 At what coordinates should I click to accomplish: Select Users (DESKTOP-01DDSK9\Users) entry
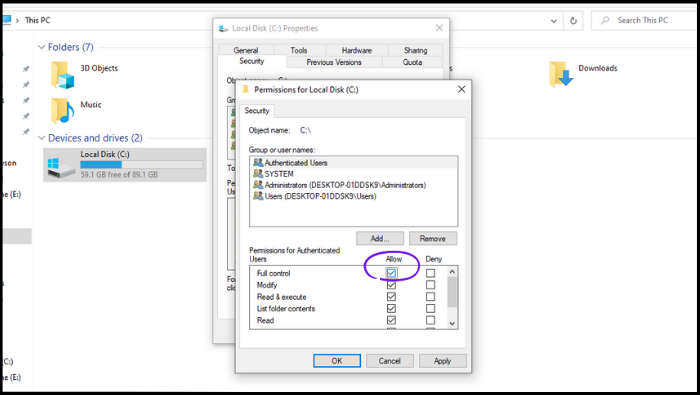354,196
